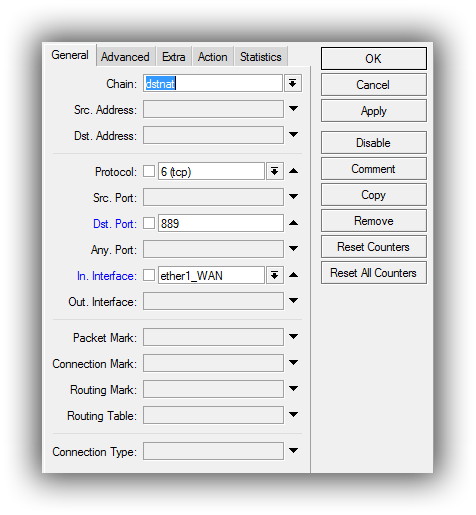Expand the Dst. Address field arrow
This screenshot has height=515, width=476.
(293, 135)
